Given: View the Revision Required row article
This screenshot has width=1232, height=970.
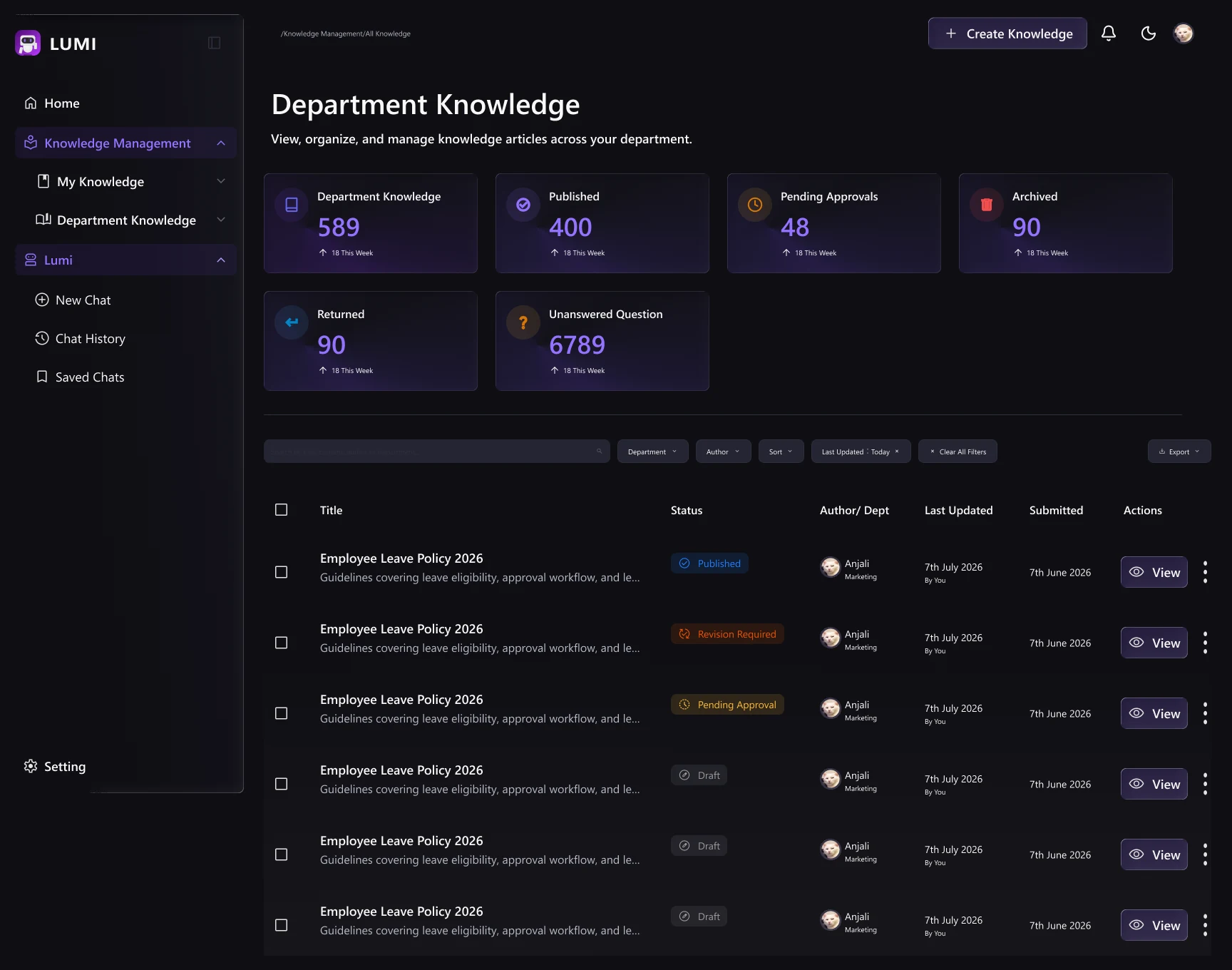Looking at the screenshot, I should point(1154,643).
